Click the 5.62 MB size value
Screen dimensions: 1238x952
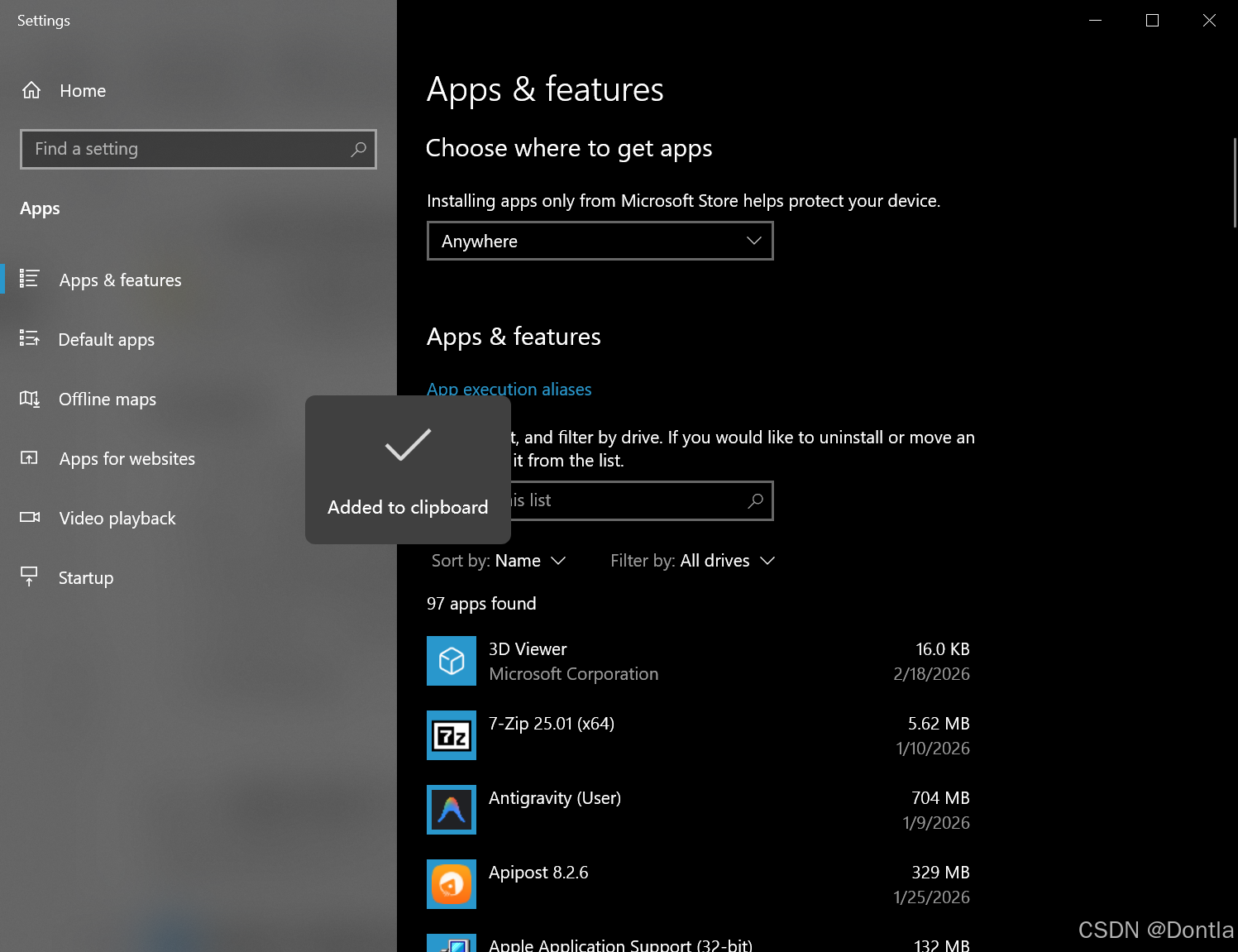click(x=939, y=724)
